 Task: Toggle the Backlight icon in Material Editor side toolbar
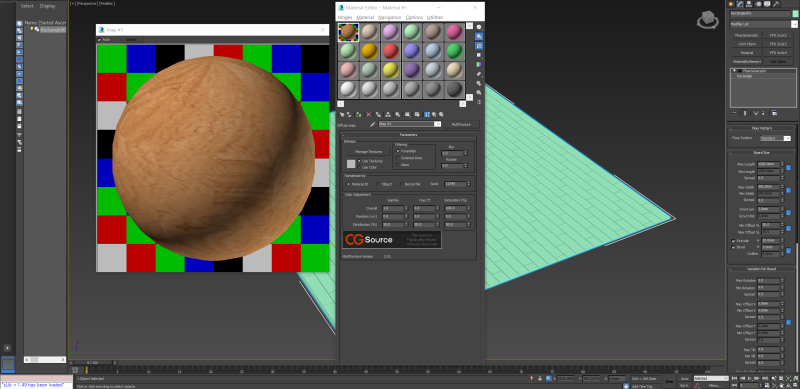tap(479, 36)
